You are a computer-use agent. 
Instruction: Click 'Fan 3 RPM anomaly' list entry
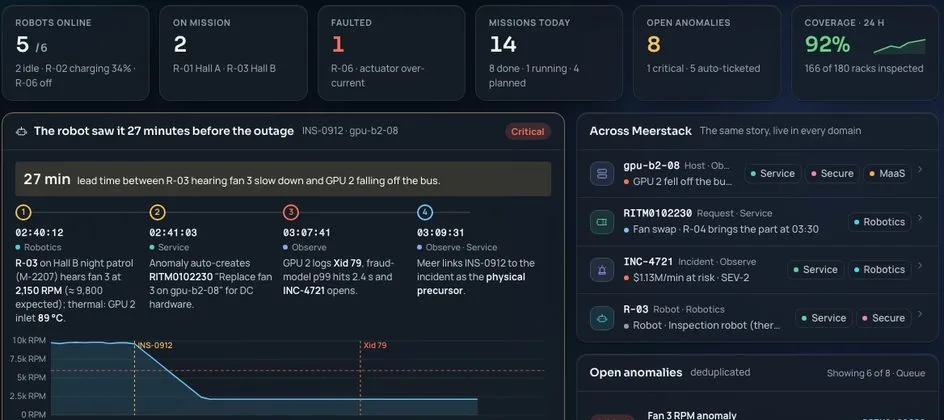pos(692,415)
